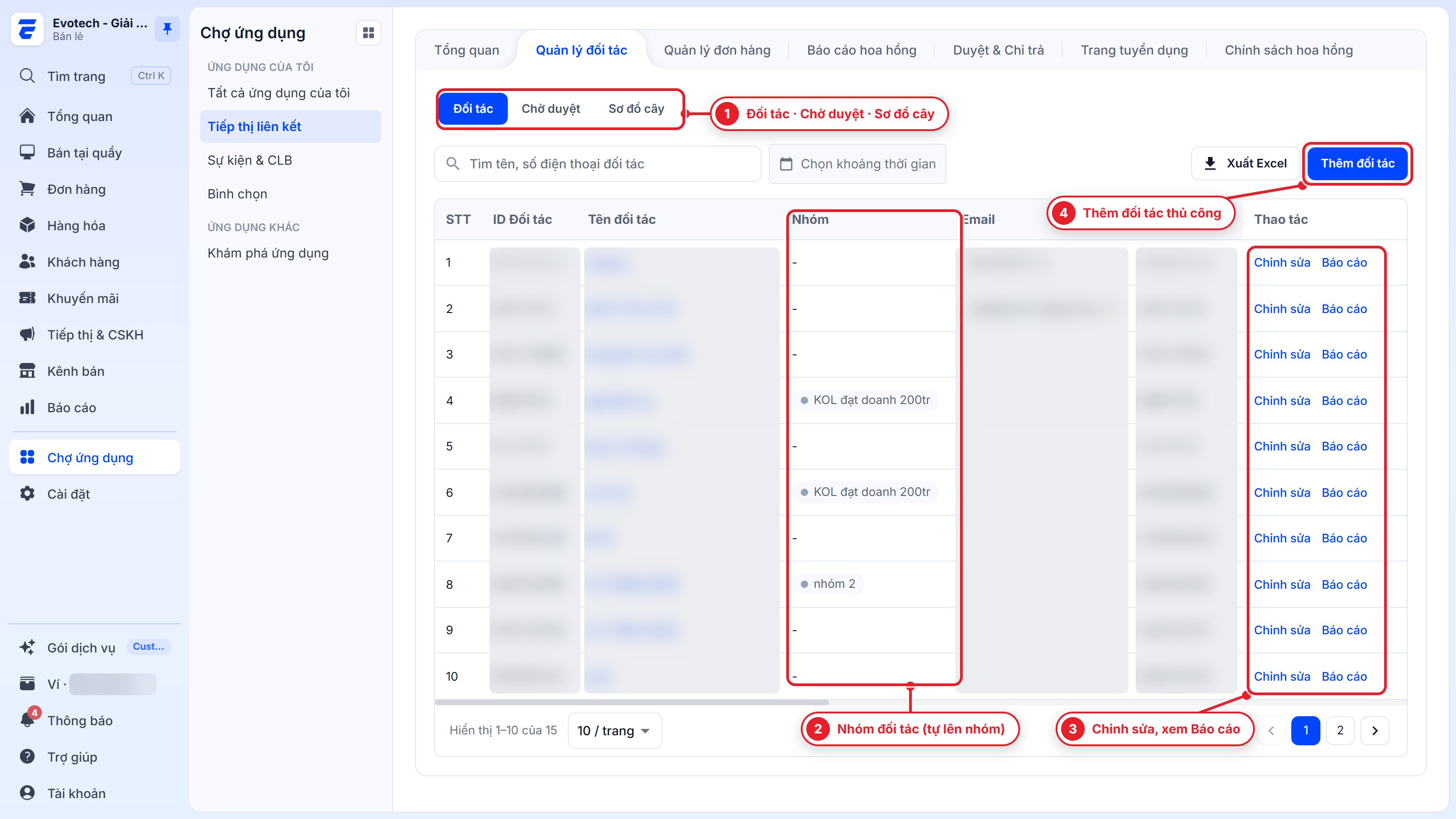Open Báo cáo hoa hồng tab
The height and width of the screenshot is (819, 1456).
[x=861, y=51]
